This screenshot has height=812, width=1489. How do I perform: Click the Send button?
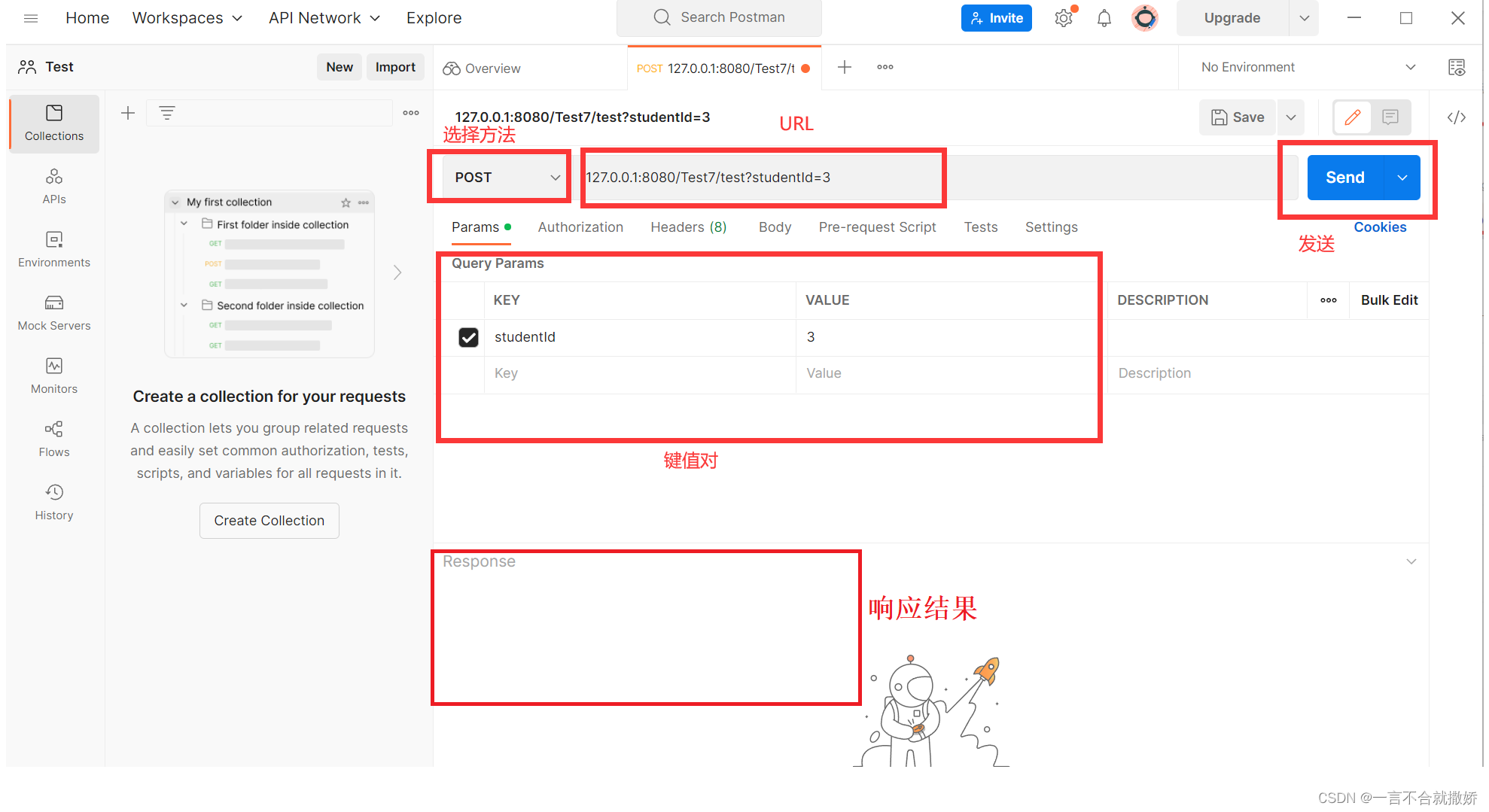(1345, 178)
